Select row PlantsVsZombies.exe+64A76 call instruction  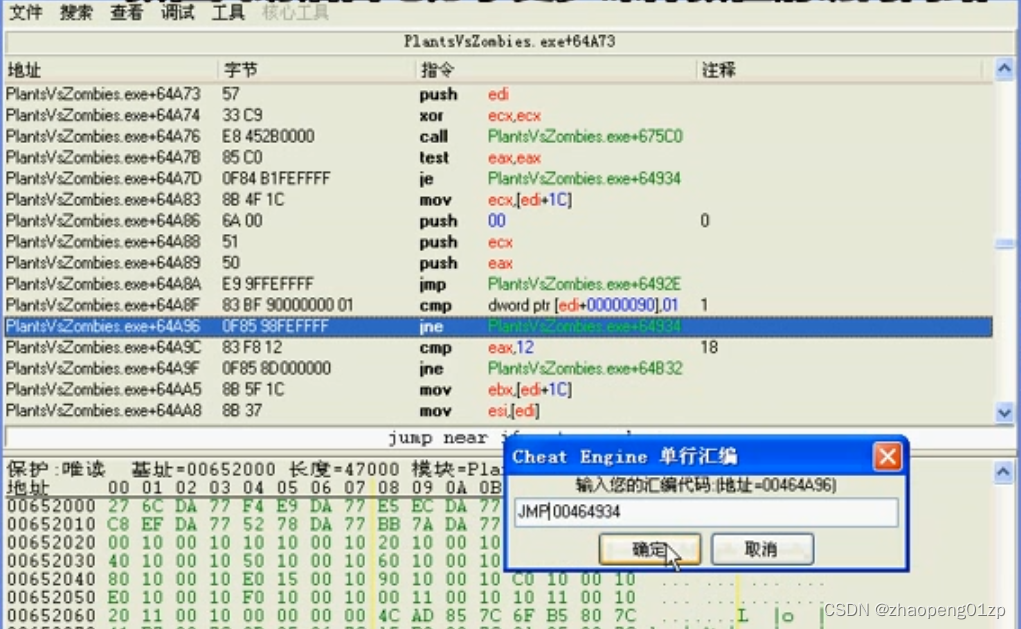coord(499,136)
